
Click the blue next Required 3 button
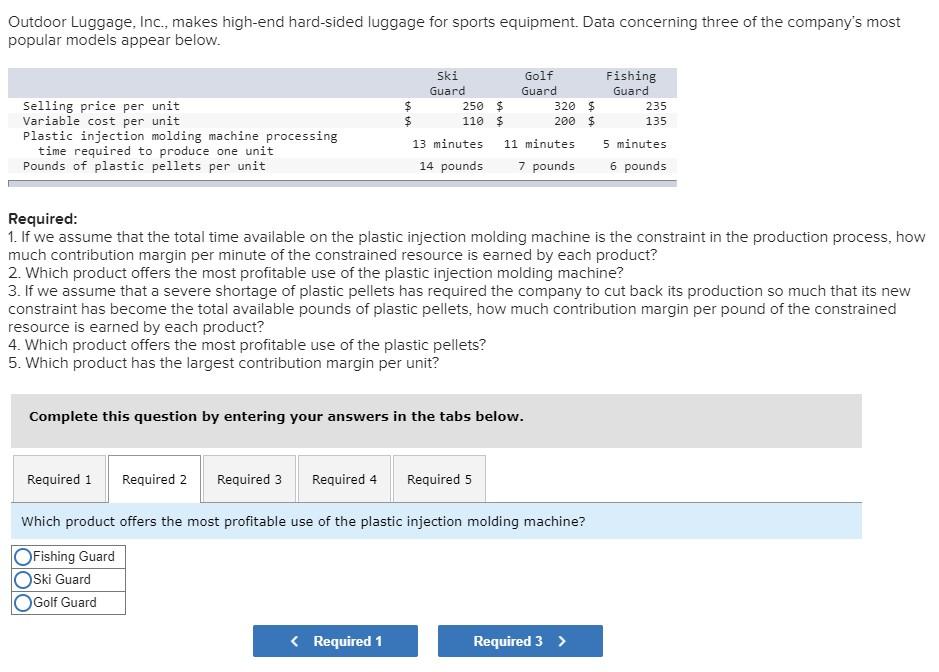tap(520, 641)
